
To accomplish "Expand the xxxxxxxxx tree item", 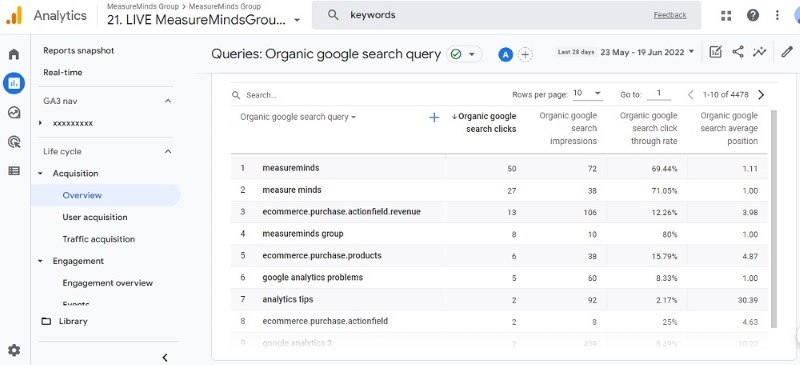I will [x=40, y=123].
